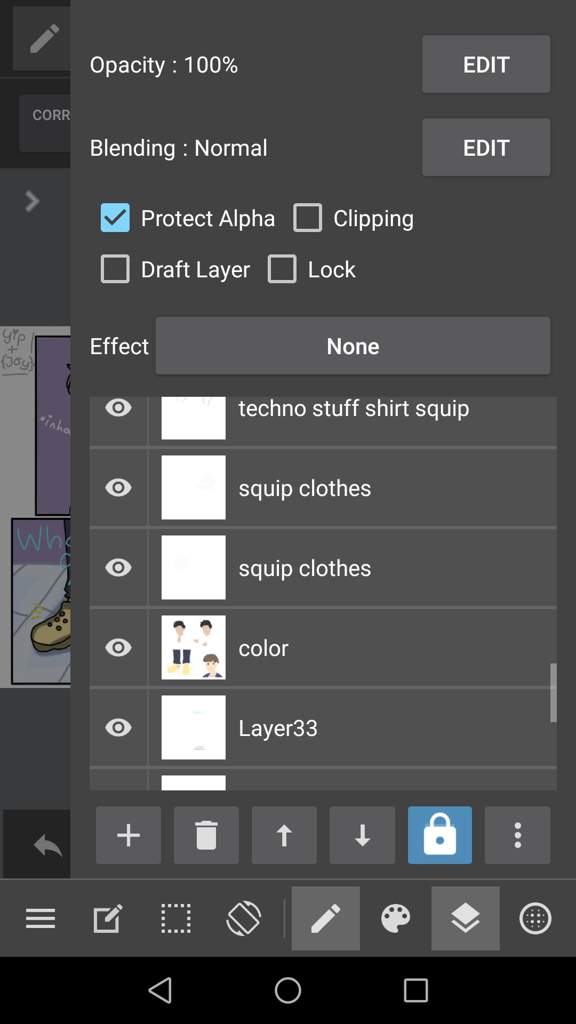576x1024 pixels.
Task: Delete layer using trash icon
Action: pyautogui.click(x=206, y=835)
